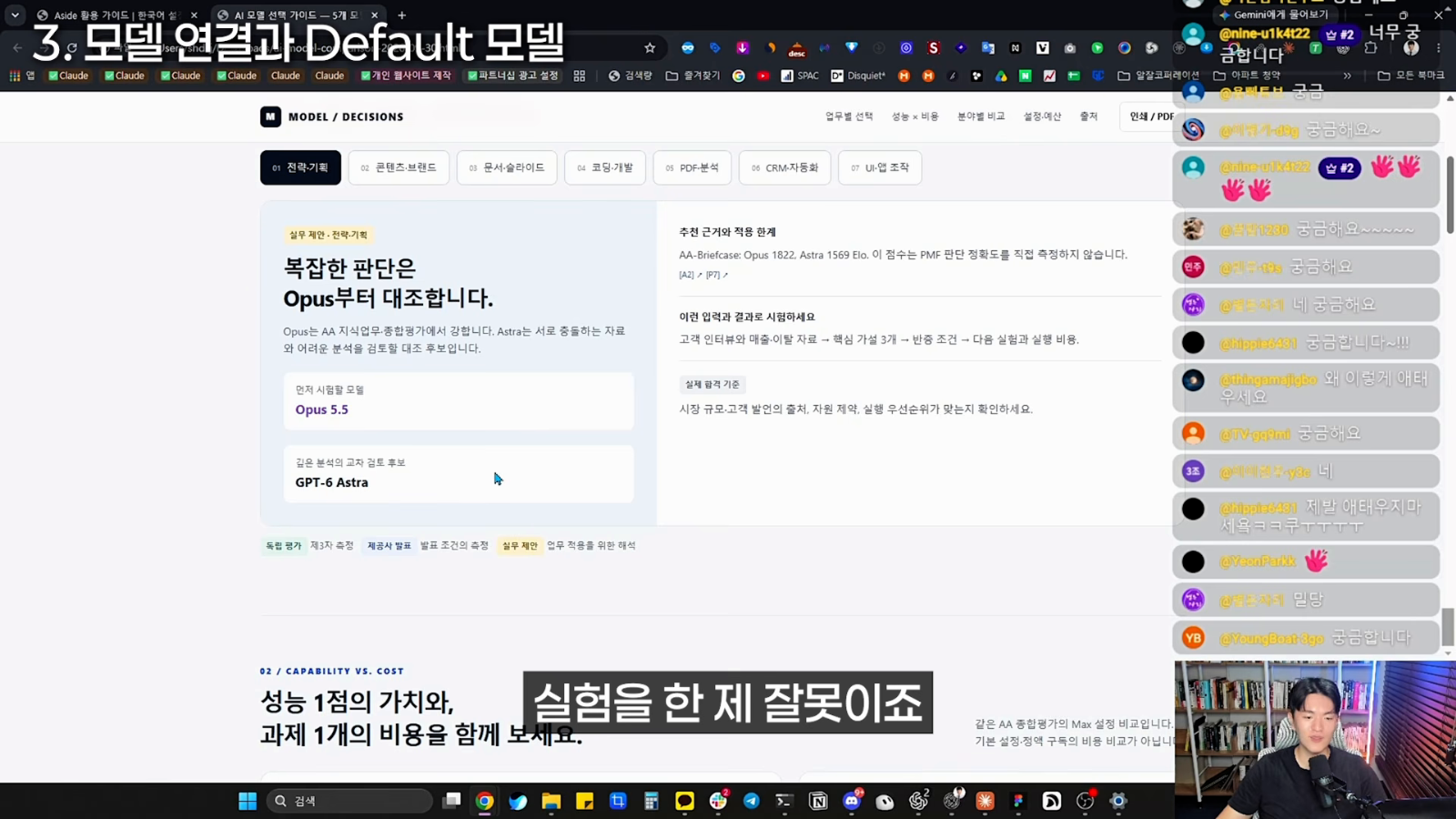Go to the 설정·예산 nav link
The width and height of the screenshot is (1456, 819).
(1042, 116)
